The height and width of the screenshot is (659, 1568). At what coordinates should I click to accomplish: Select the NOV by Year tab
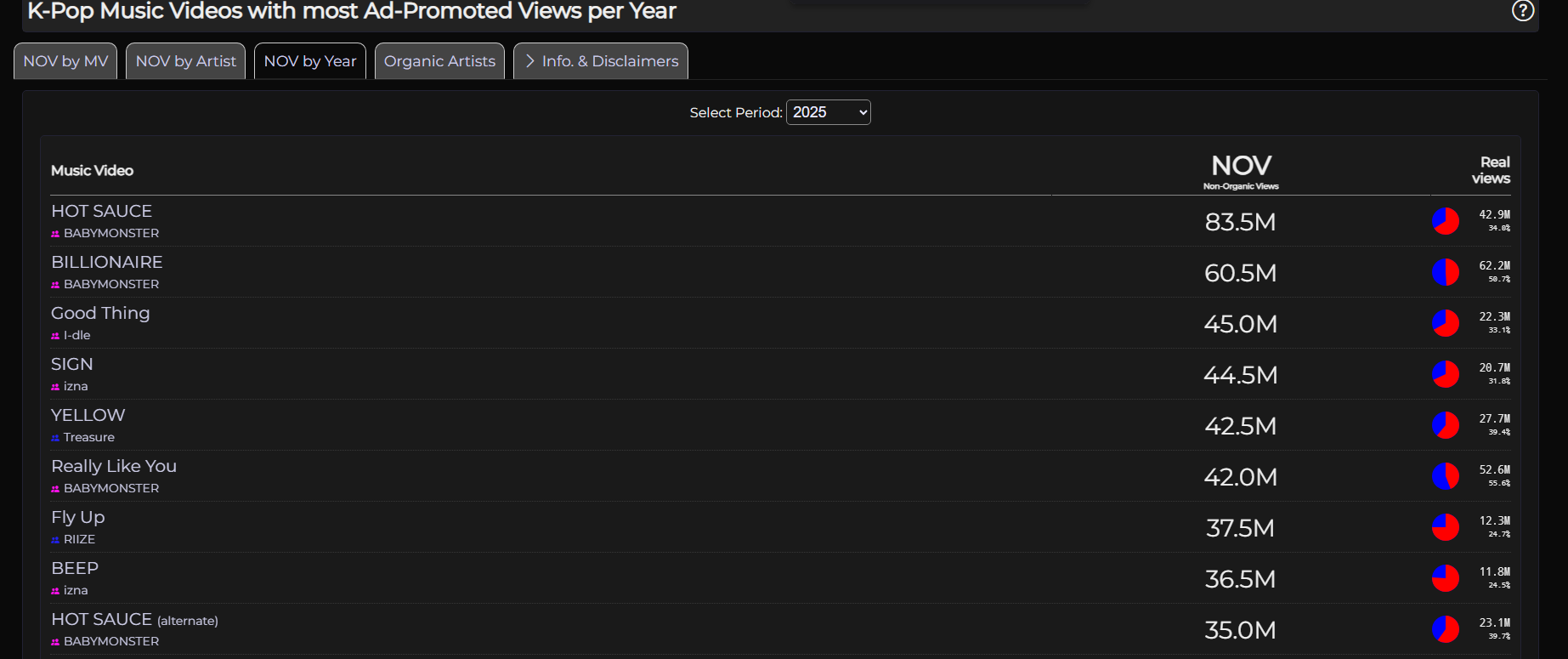(310, 61)
